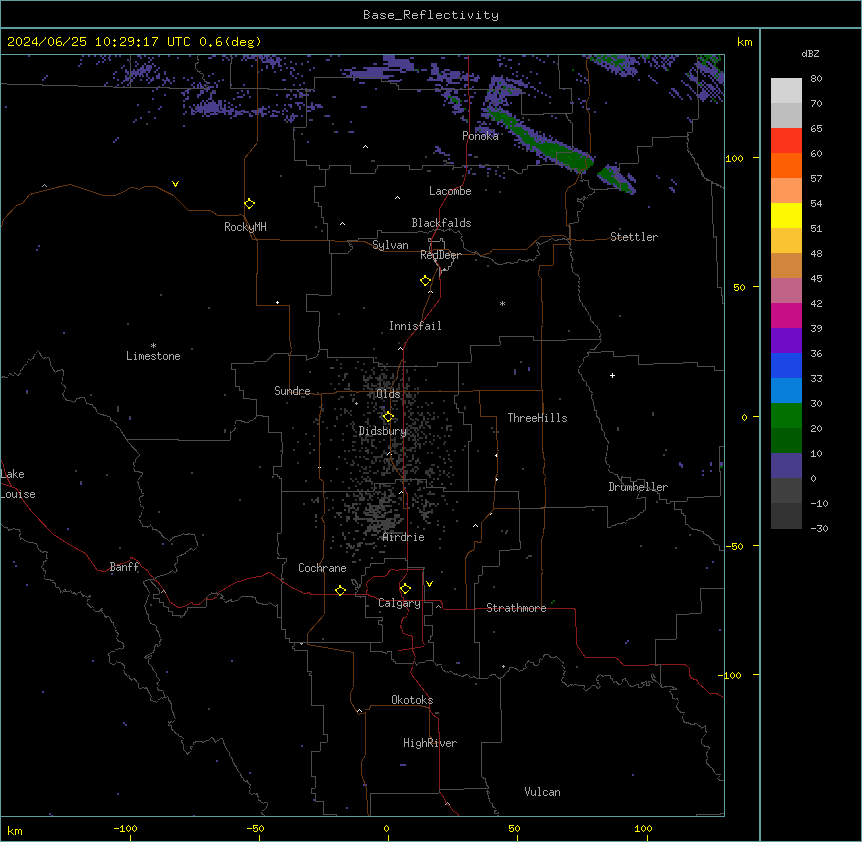The width and height of the screenshot is (862, 842).
Task: Click the 50 tick on the bottom axis
Action: click(514, 828)
